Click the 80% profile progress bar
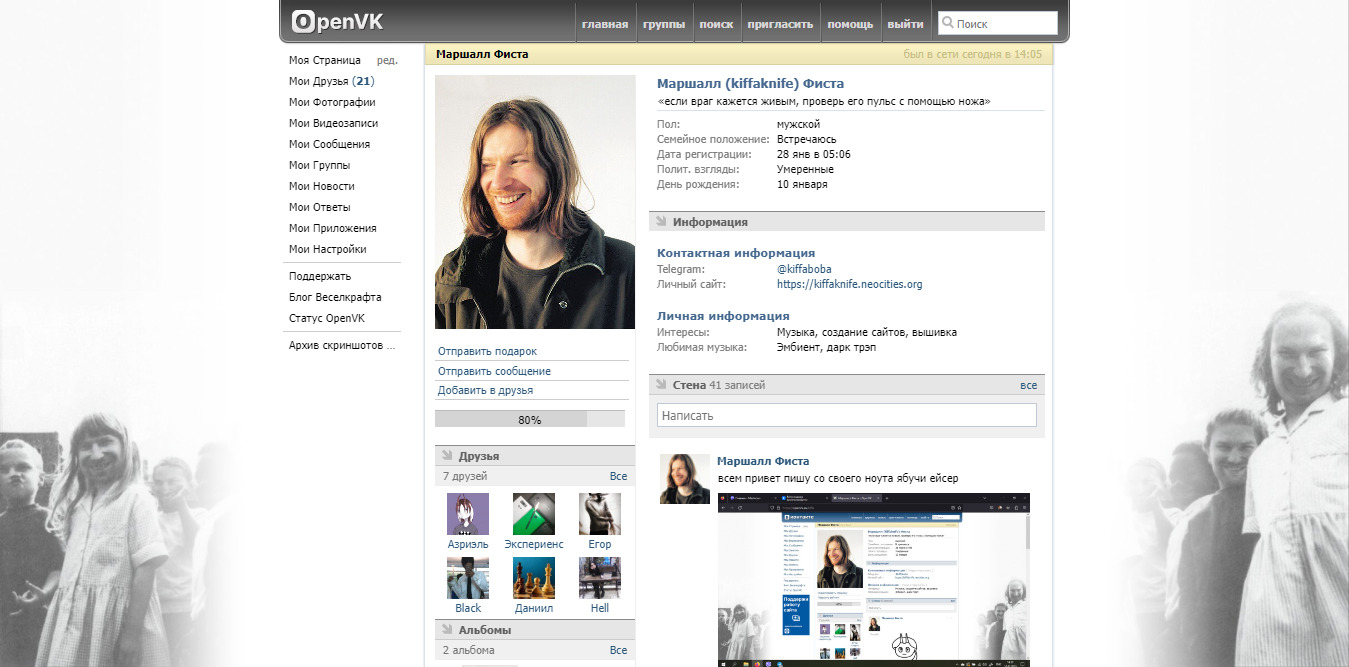The width and height of the screenshot is (1349, 667). [x=529, y=419]
